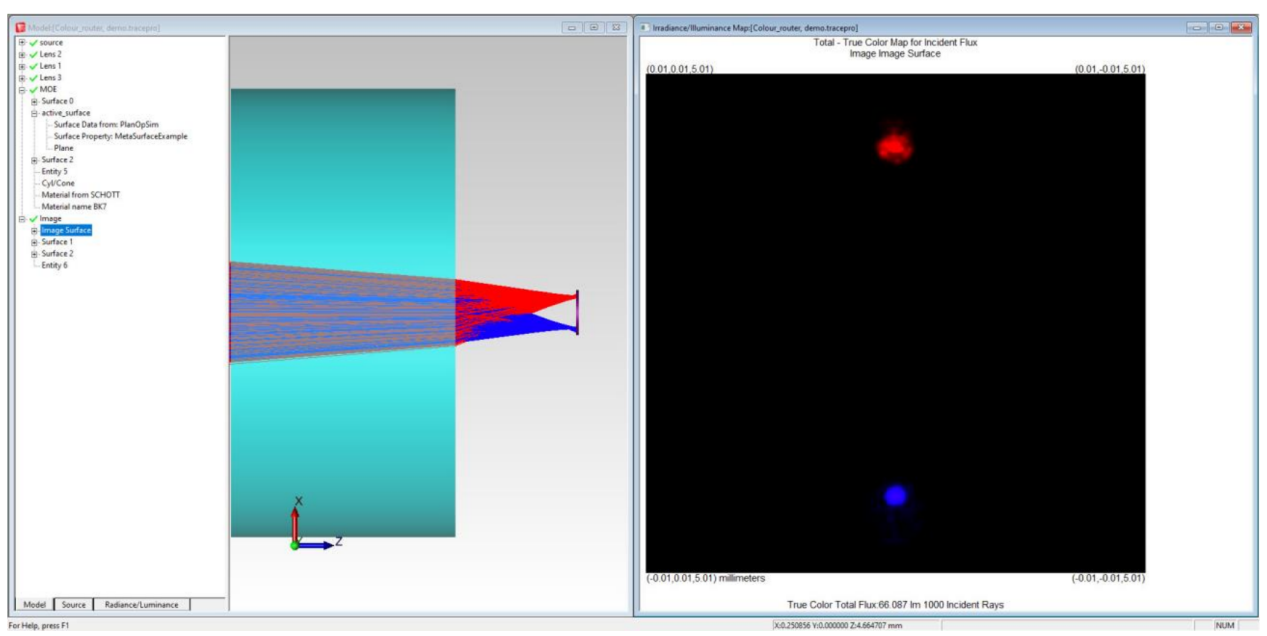Expand the Image Surface node
This screenshot has width=1267, height=636.
pyautogui.click(x=35, y=230)
